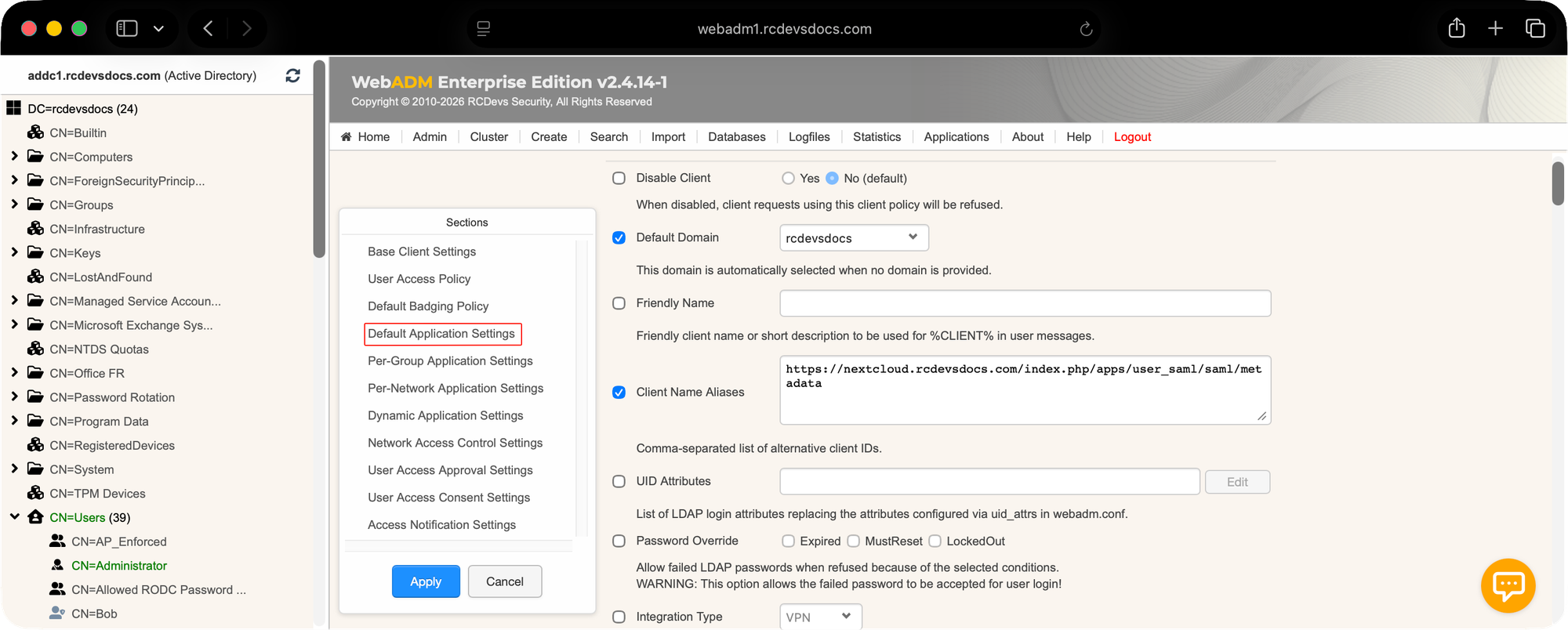Go to the Databases menu
1568x630 pixels.
(x=736, y=136)
